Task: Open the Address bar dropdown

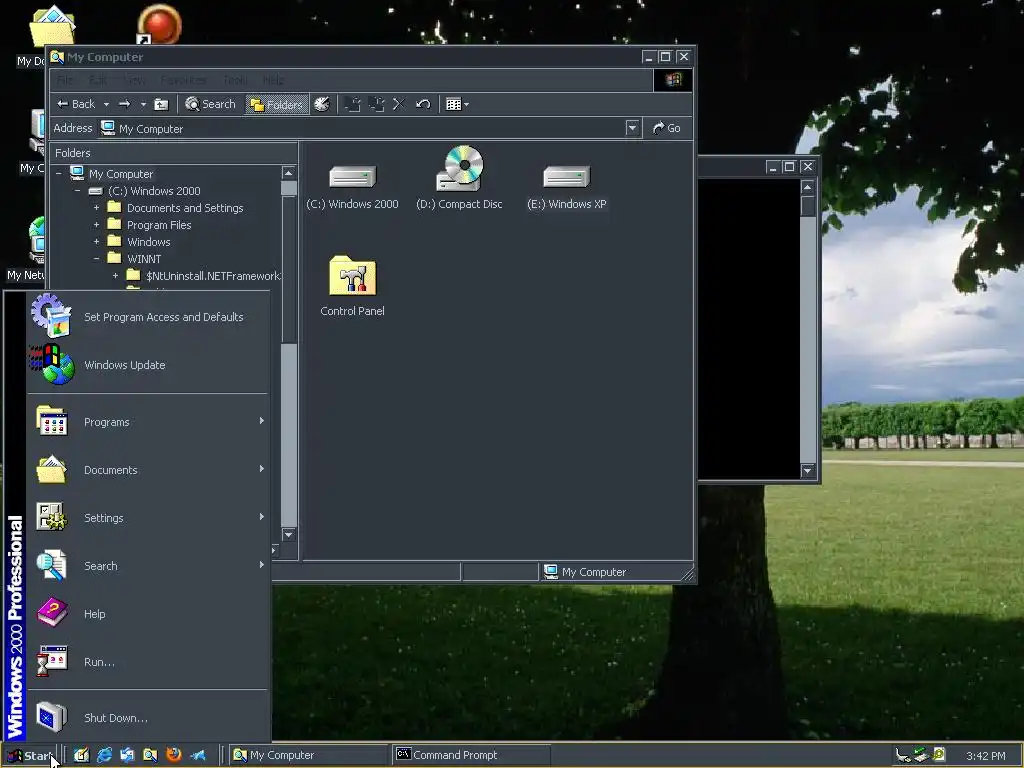Action: [x=632, y=128]
